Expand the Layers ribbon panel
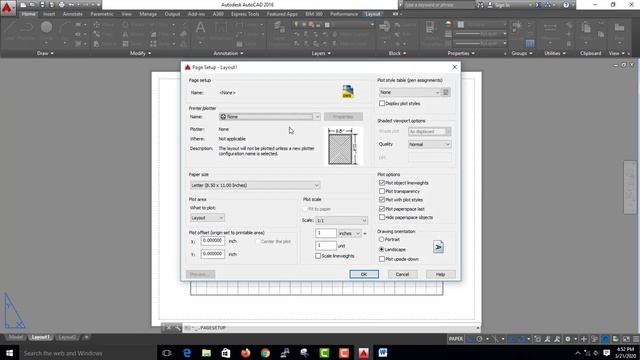The image size is (640, 360). point(321,53)
